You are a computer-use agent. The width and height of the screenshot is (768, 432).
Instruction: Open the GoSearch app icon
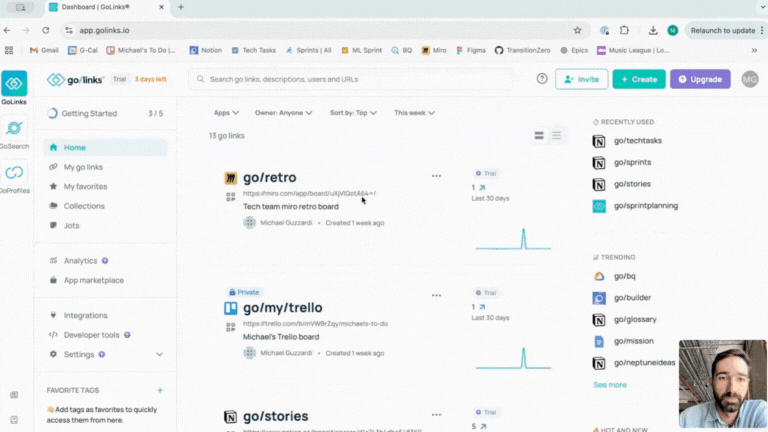tap(14, 129)
